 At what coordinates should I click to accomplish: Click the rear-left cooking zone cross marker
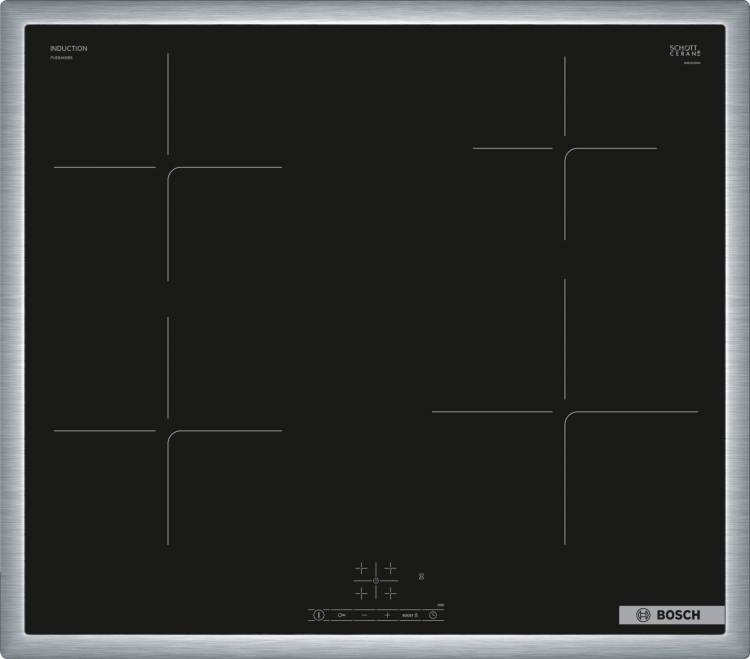point(168,167)
